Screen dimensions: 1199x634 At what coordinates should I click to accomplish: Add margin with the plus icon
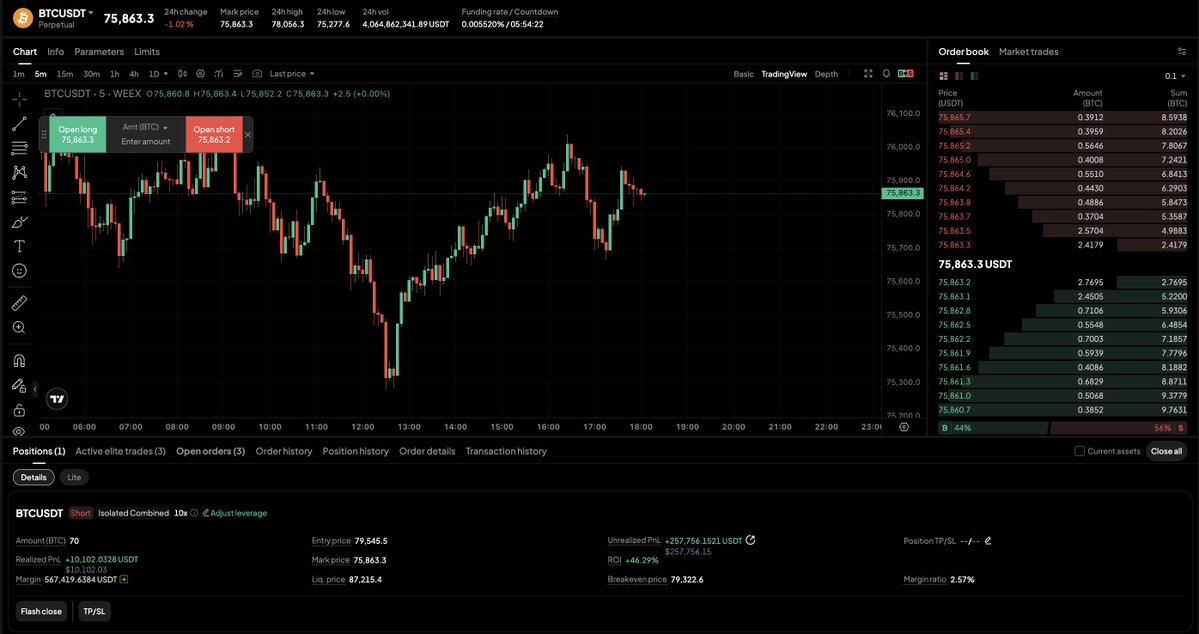[124, 580]
